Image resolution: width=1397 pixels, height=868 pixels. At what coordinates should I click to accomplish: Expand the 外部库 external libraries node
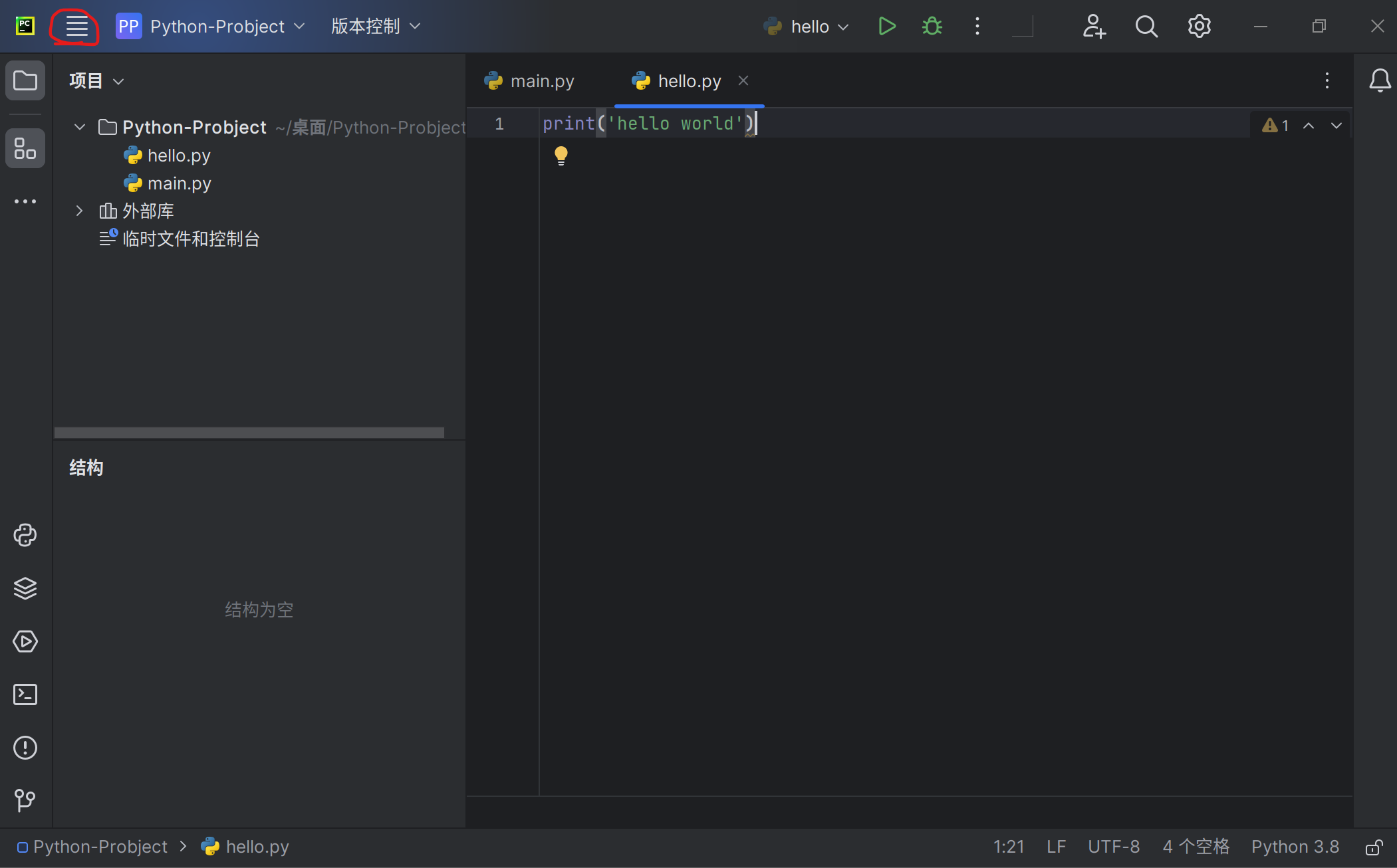(x=79, y=211)
